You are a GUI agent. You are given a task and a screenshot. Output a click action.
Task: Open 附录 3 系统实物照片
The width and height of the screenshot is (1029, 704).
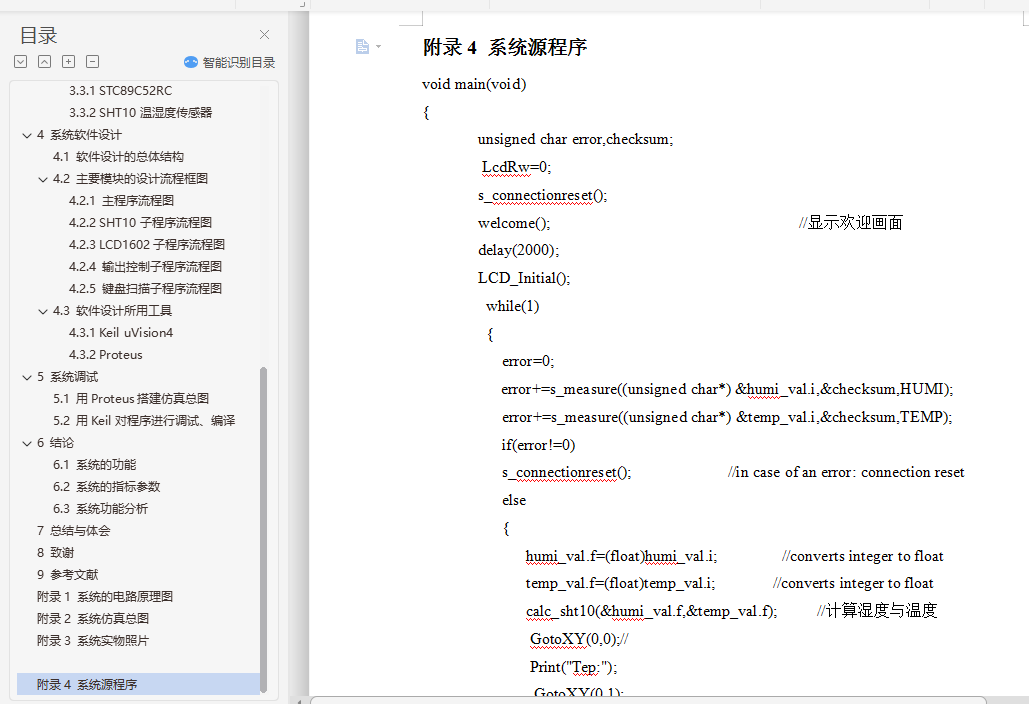(93, 641)
